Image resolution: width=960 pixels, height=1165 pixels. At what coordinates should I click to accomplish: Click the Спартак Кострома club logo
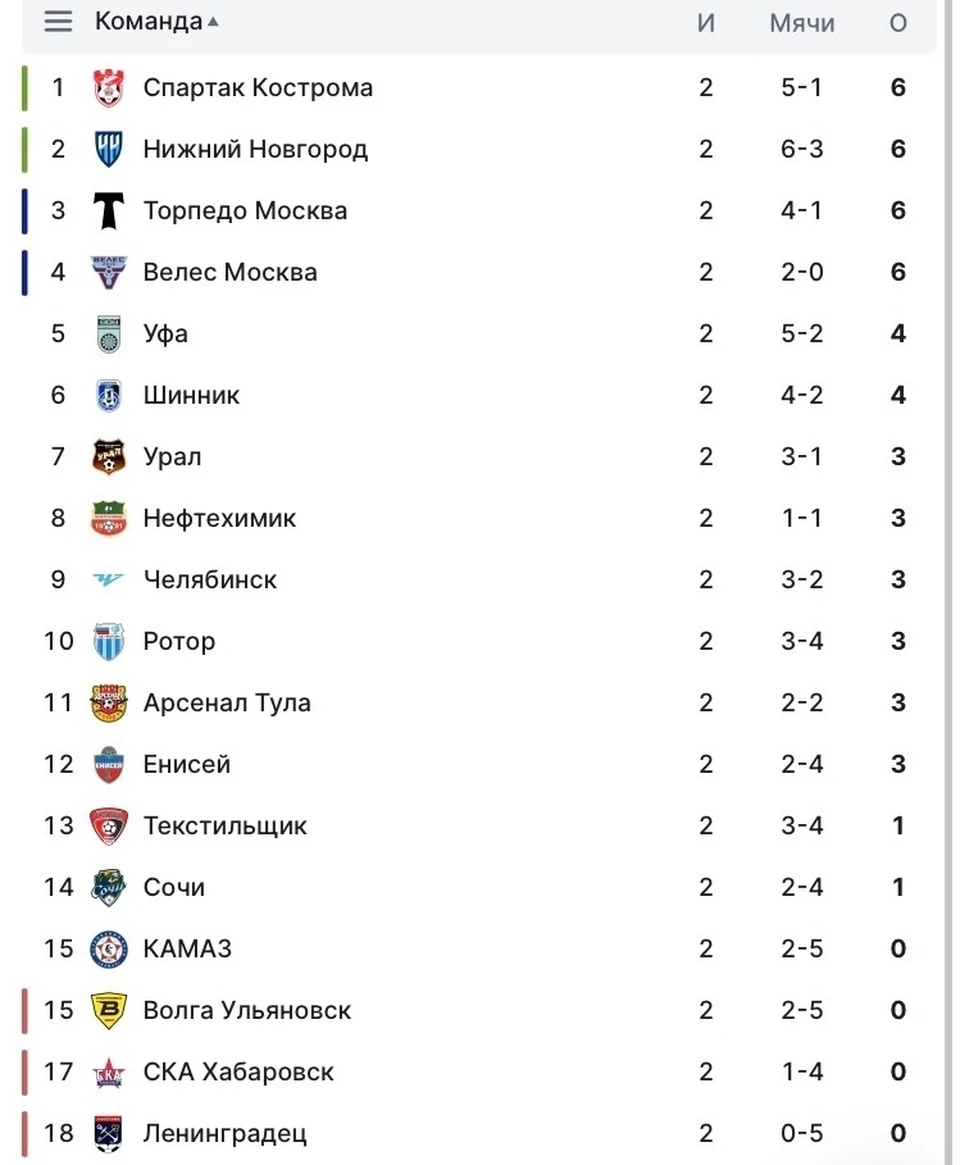(x=108, y=88)
